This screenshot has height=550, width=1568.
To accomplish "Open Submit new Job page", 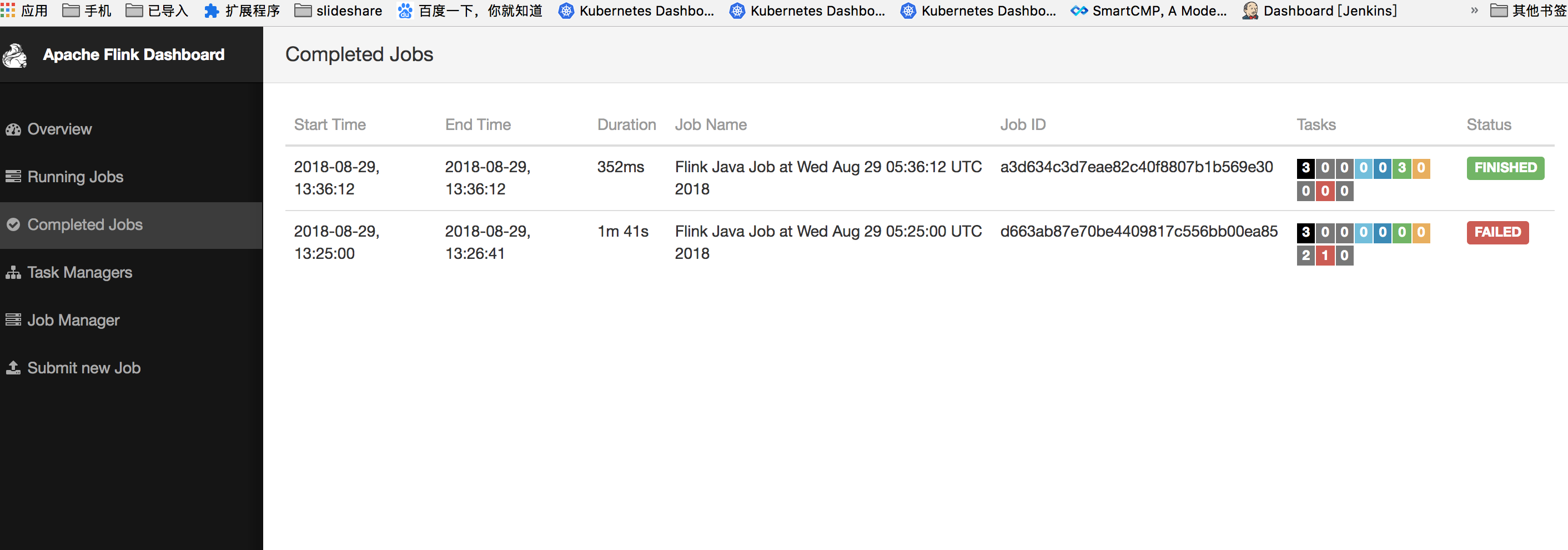I will point(84,368).
